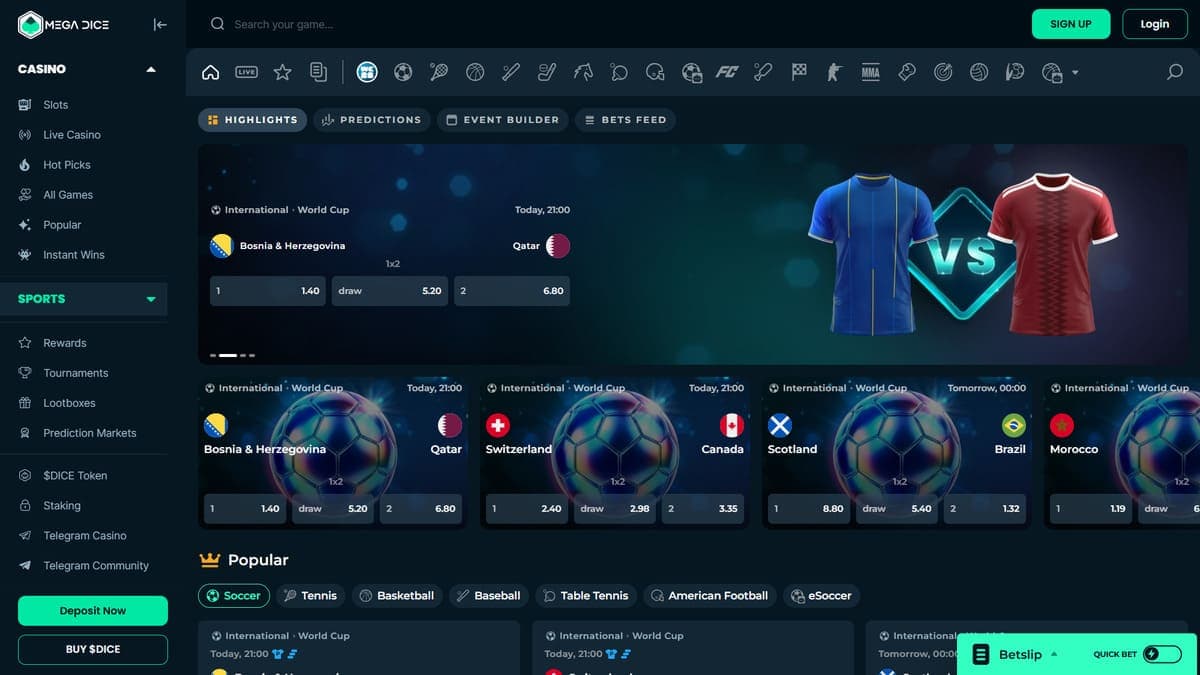The width and height of the screenshot is (1200, 675).
Task: Pick Switzerland win odds 2.40
Action: point(526,508)
